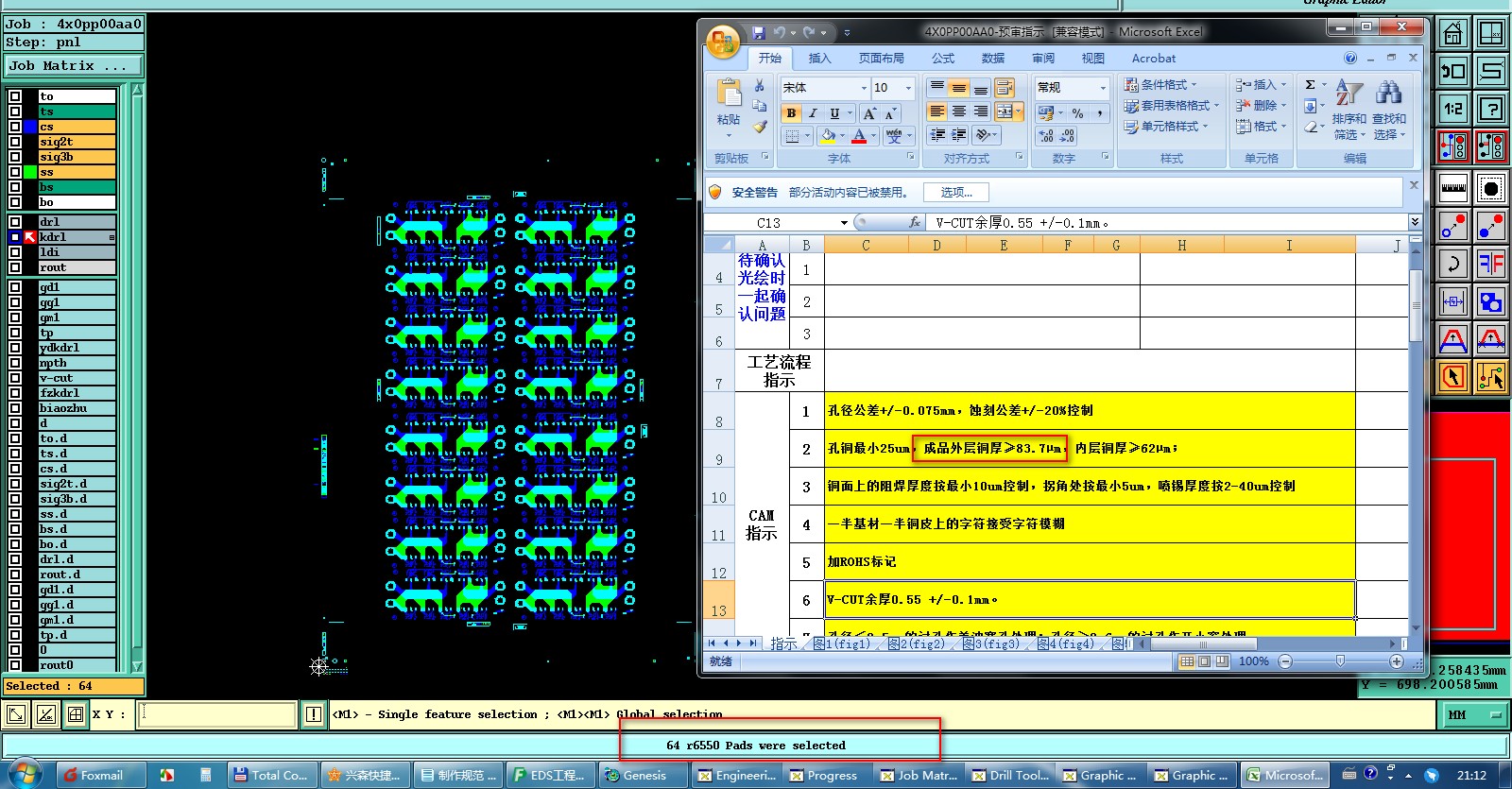Click the Windows Start button
Image resolution: width=1512 pixels, height=789 pixels.
26,774
